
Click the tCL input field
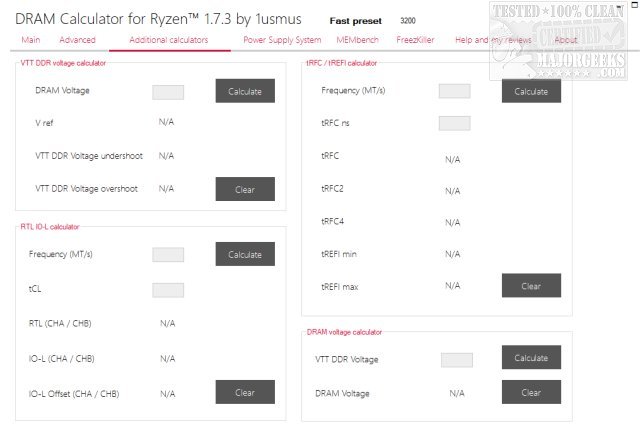(x=168, y=290)
